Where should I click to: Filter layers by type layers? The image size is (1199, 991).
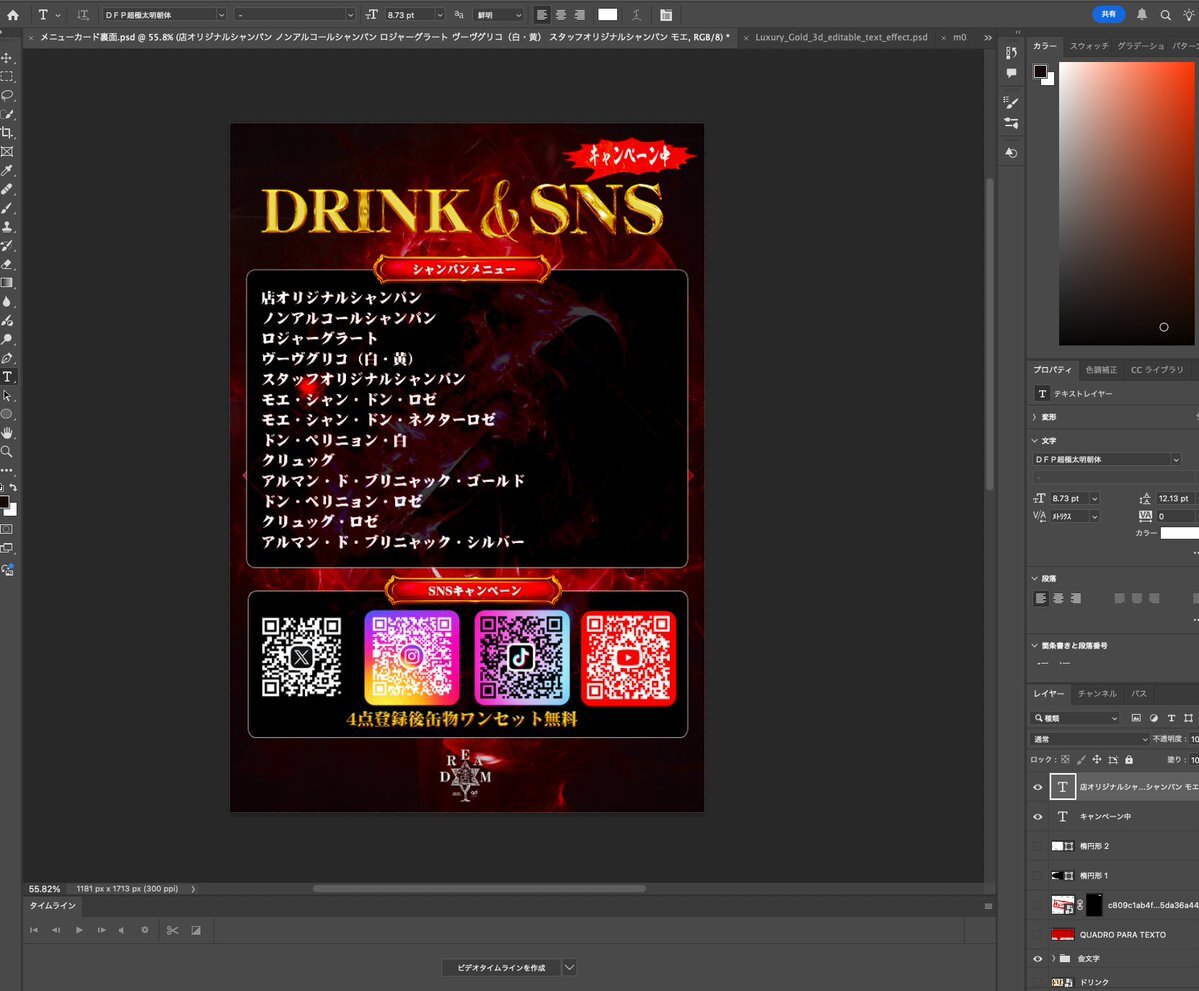click(1171, 718)
